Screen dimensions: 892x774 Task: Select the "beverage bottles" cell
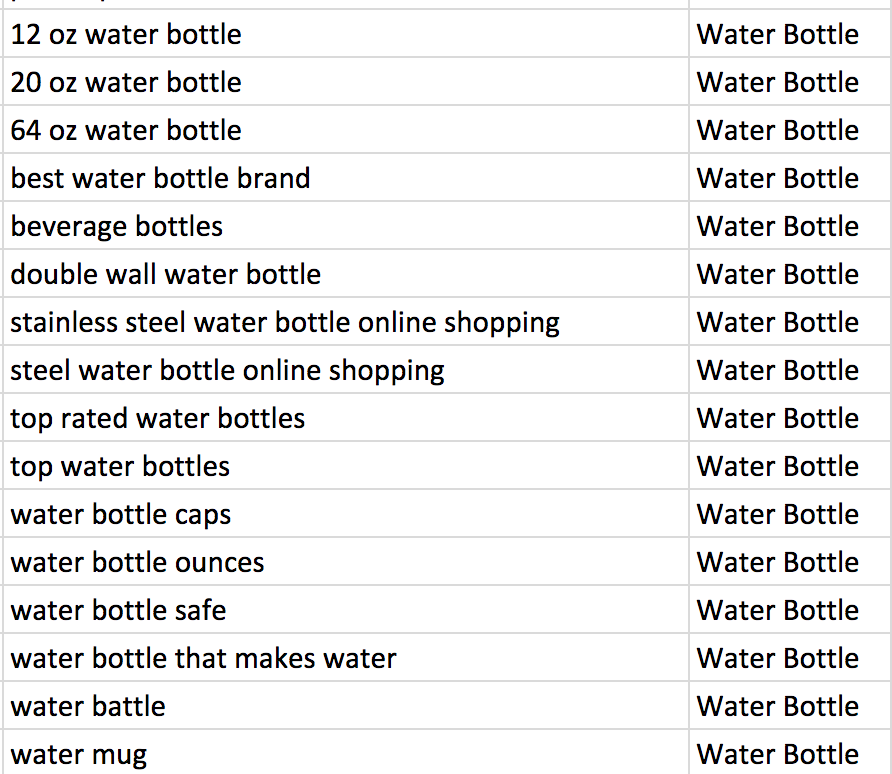tap(117, 227)
